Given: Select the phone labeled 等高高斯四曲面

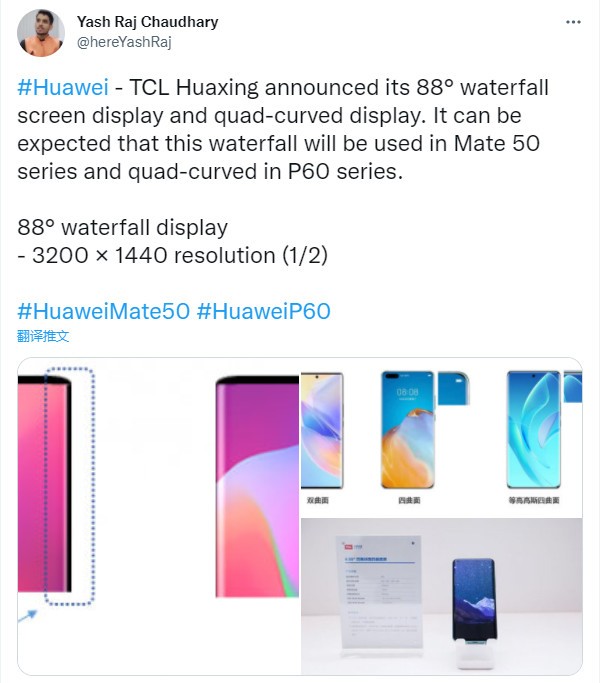Looking at the screenshot, I should pyautogui.click(x=533, y=430).
